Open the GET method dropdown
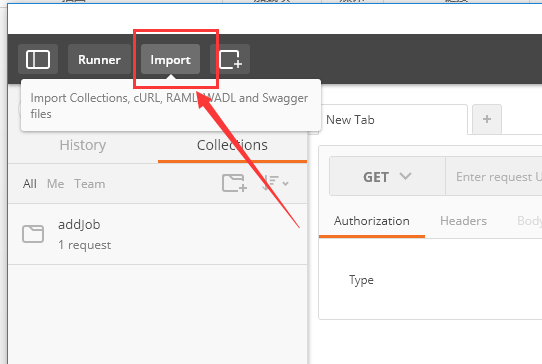The image size is (542, 364). pyautogui.click(x=387, y=176)
